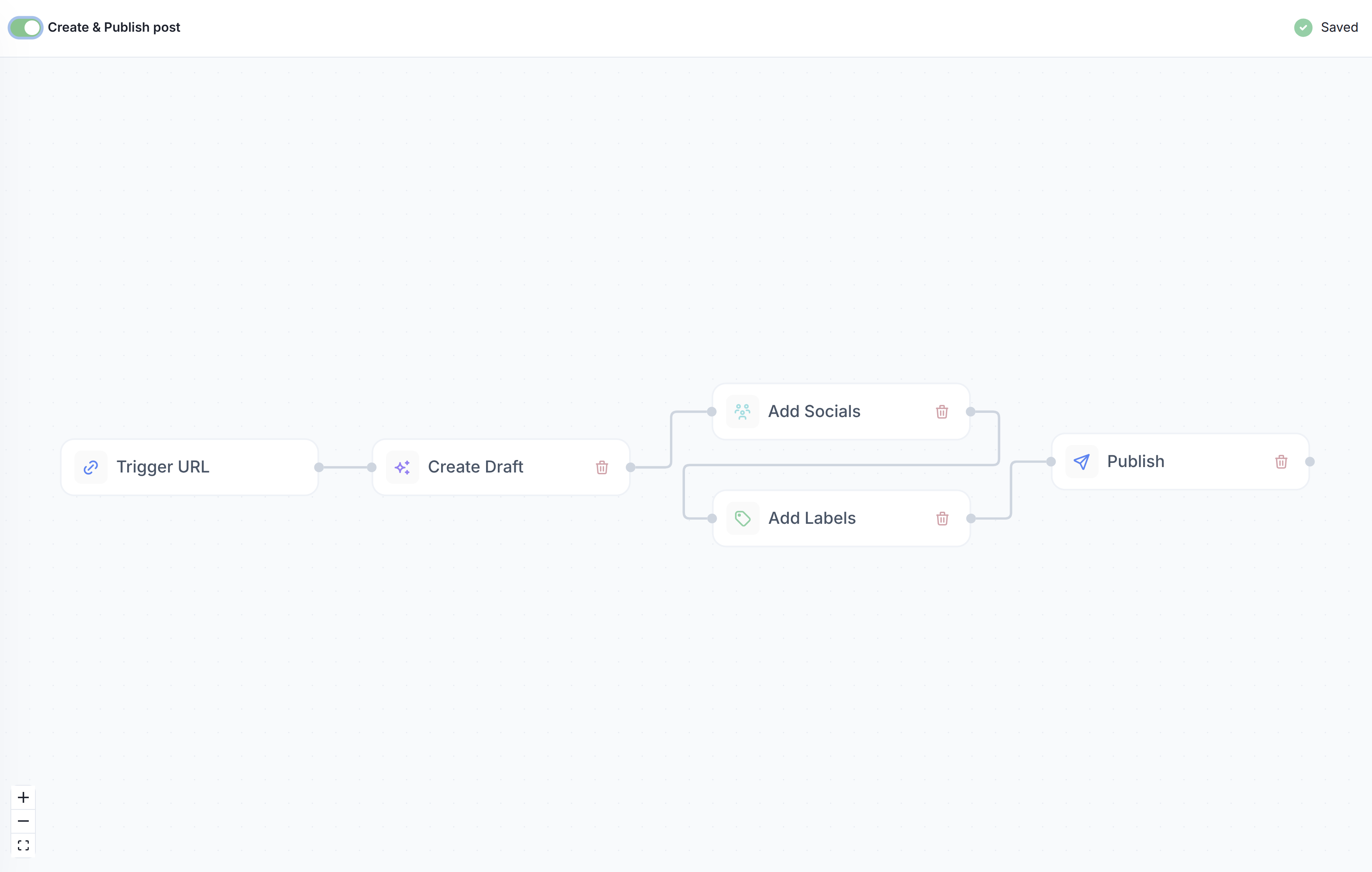Select the Add Socials node label
Screen dimensions: 1372x872
click(814, 412)
